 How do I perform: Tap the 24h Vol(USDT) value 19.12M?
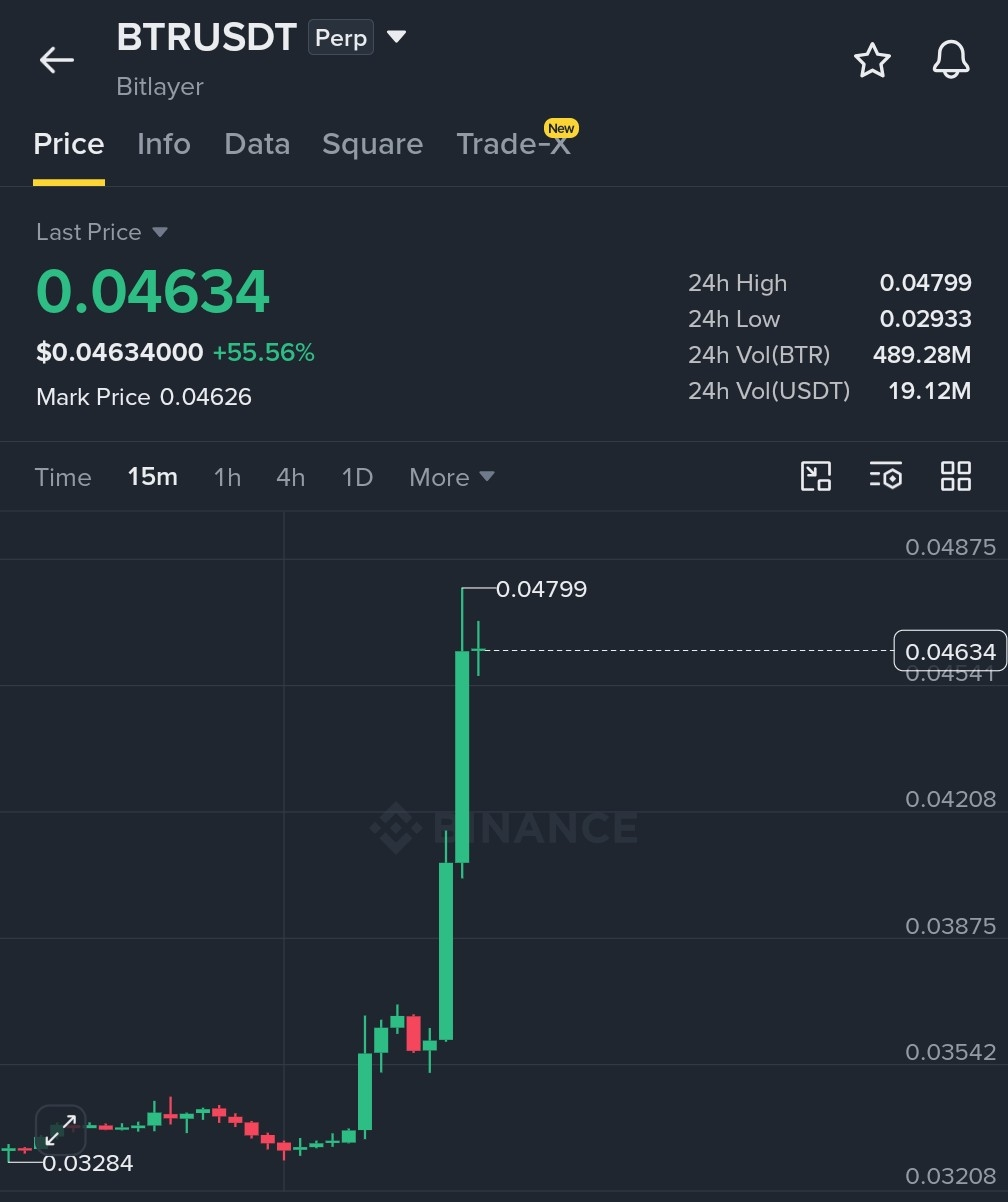(x=930, y=391)
